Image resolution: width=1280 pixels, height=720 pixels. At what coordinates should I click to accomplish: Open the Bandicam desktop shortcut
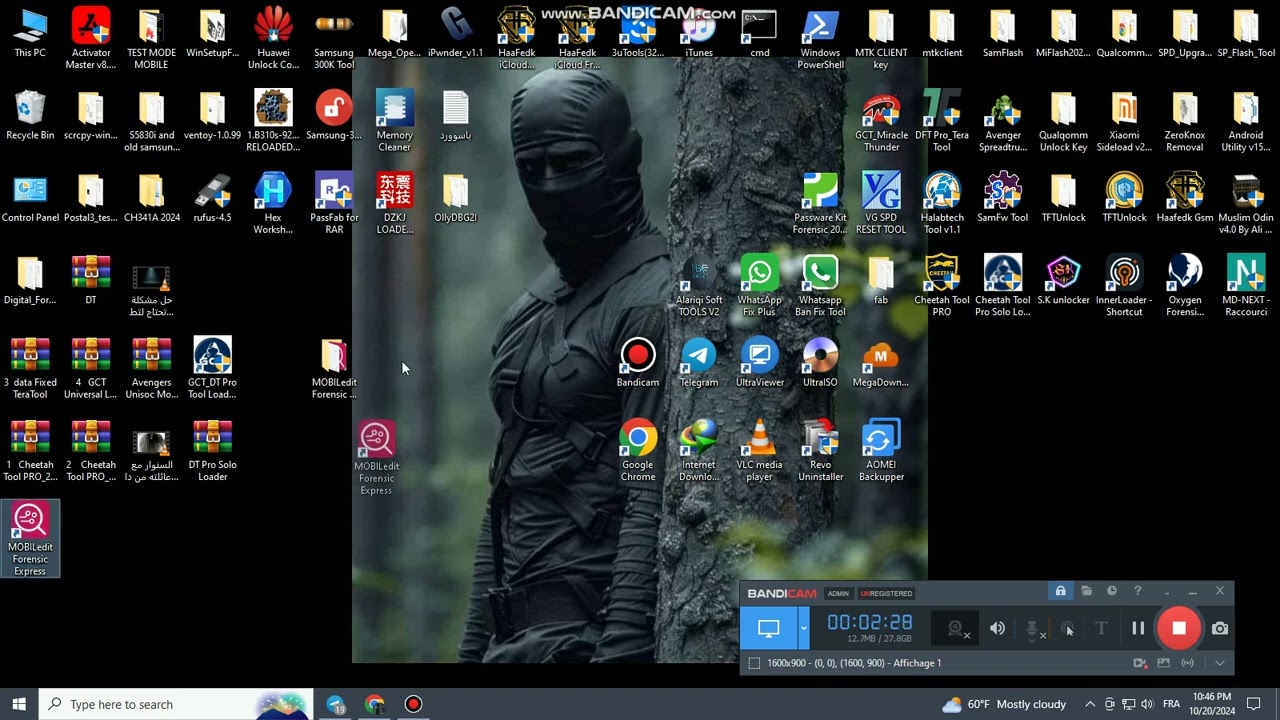[638, 363]
